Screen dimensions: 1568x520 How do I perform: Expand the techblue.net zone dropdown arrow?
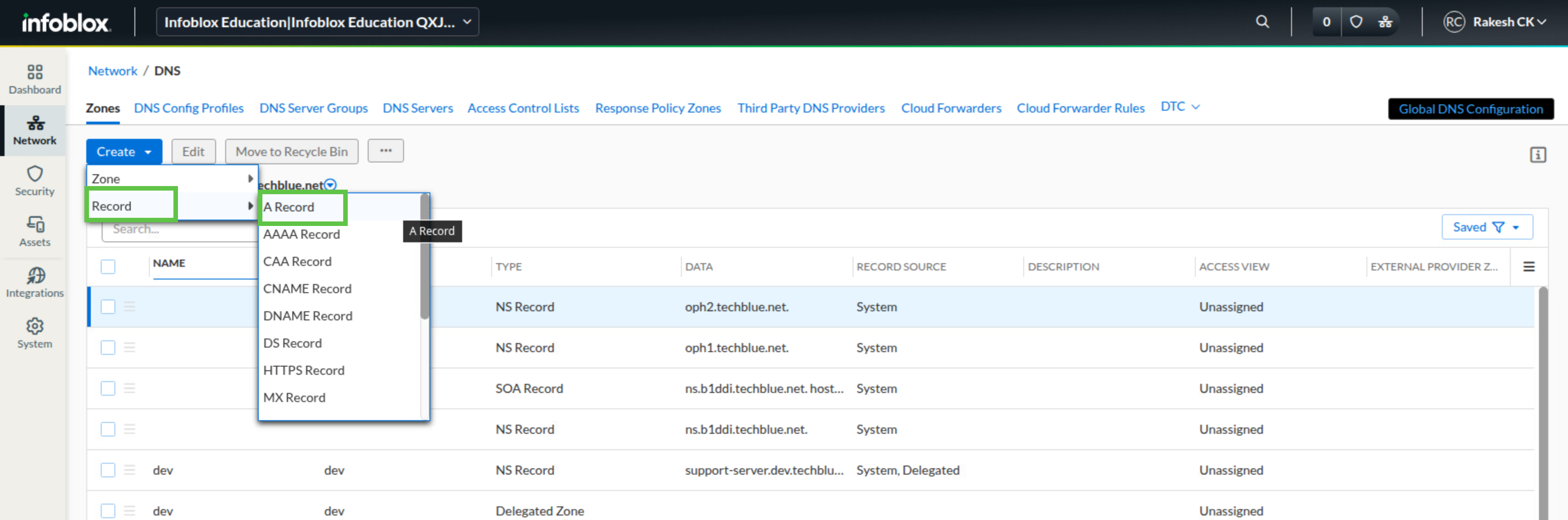(330, 184)
